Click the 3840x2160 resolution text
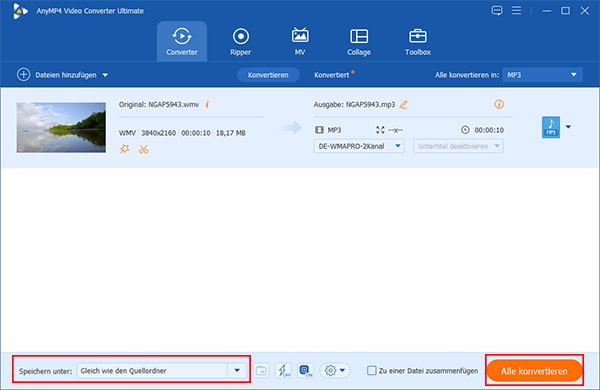 [158, 133]
